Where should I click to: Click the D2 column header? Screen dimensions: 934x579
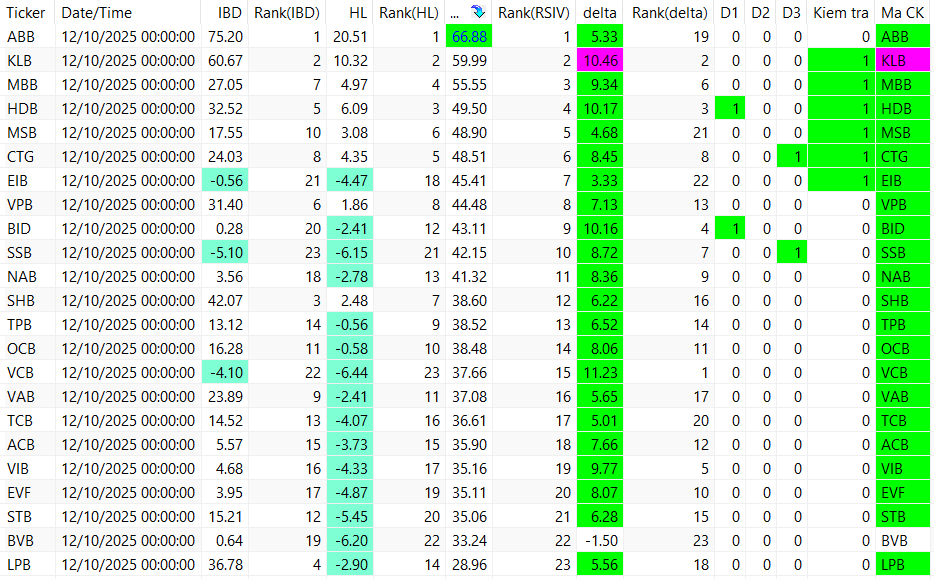tap(760, 13)
